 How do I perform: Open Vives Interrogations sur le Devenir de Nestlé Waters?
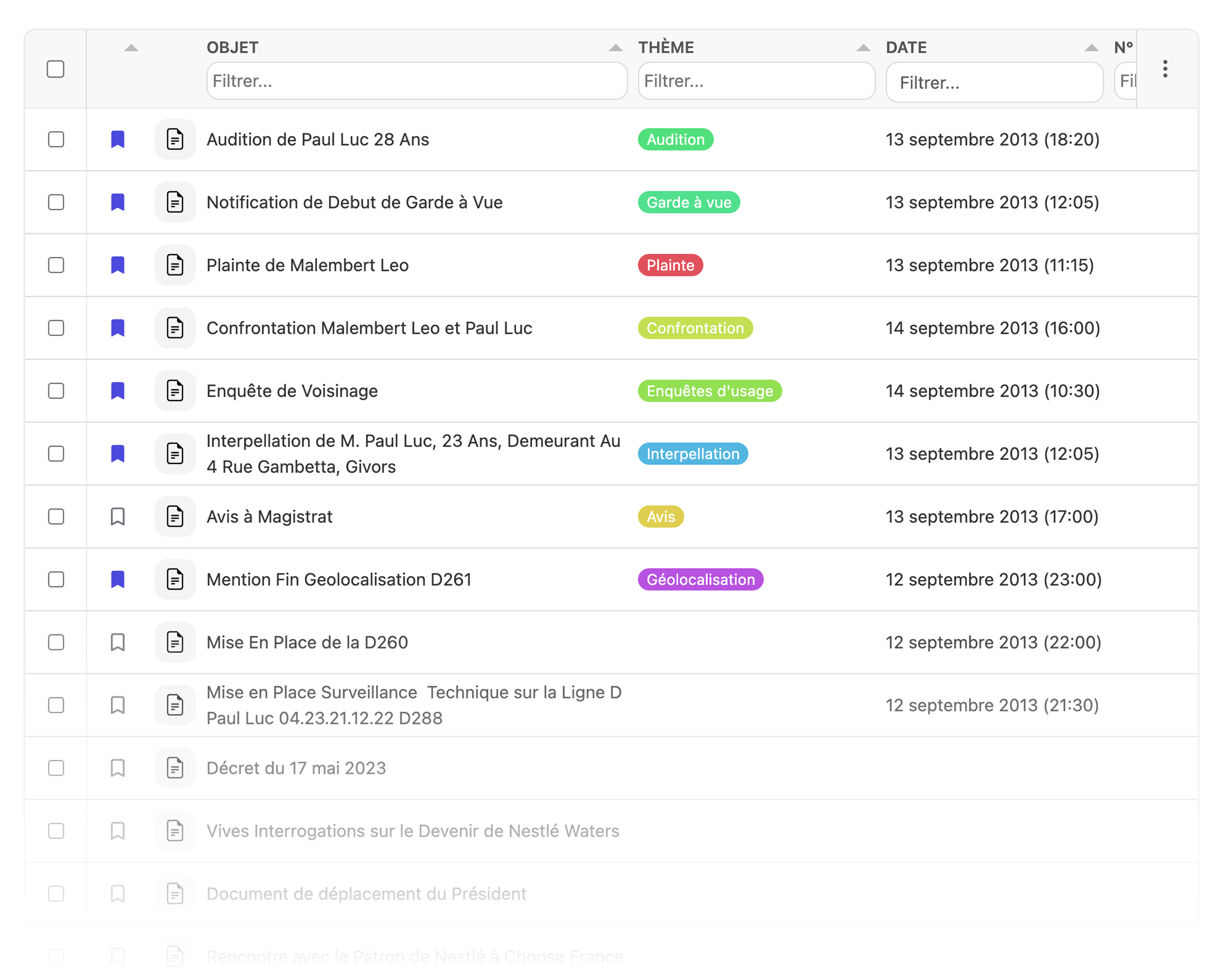413,831
